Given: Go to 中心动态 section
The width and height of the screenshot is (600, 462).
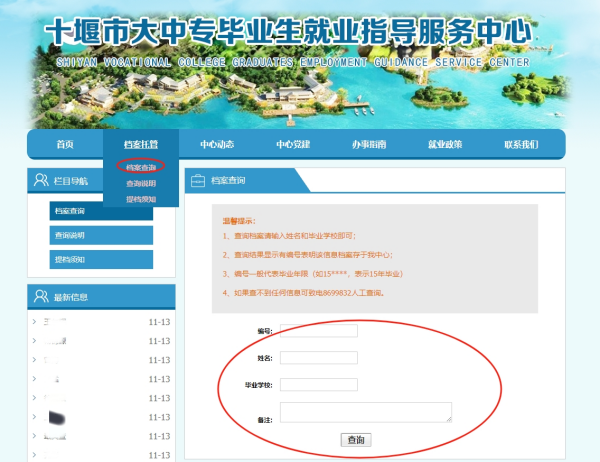Looking at the screenshot, I should [x=217, y=144].
